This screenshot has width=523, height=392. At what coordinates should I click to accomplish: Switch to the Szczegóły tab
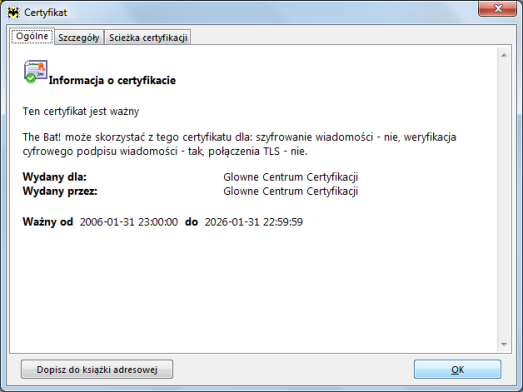click(x=79, y=37)
